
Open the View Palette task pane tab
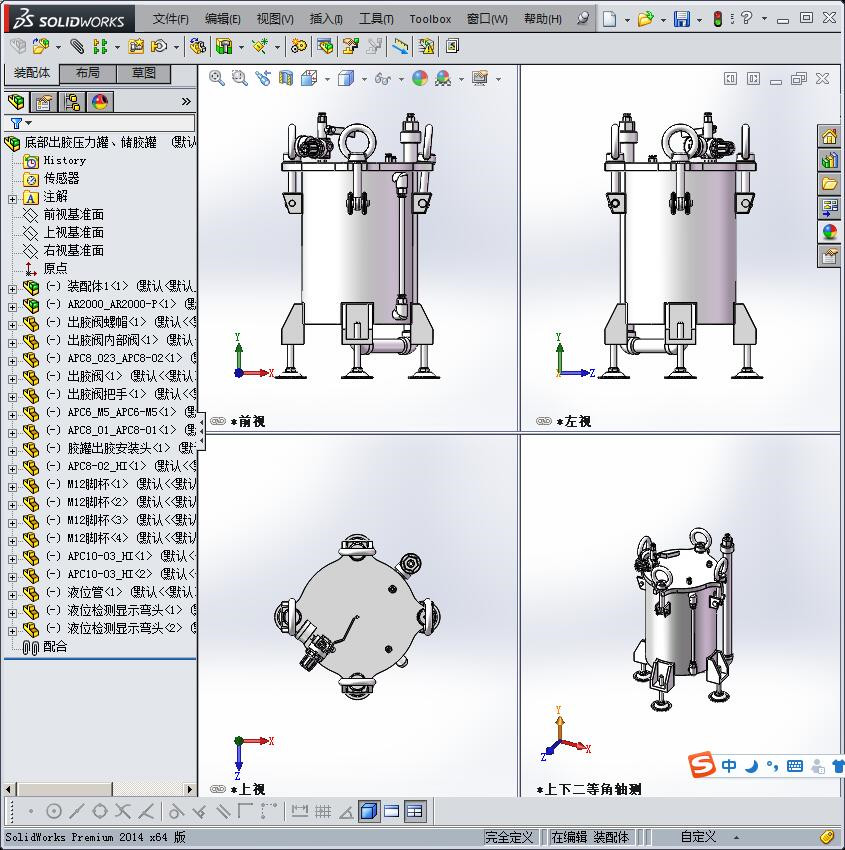(x=829, y=208)
